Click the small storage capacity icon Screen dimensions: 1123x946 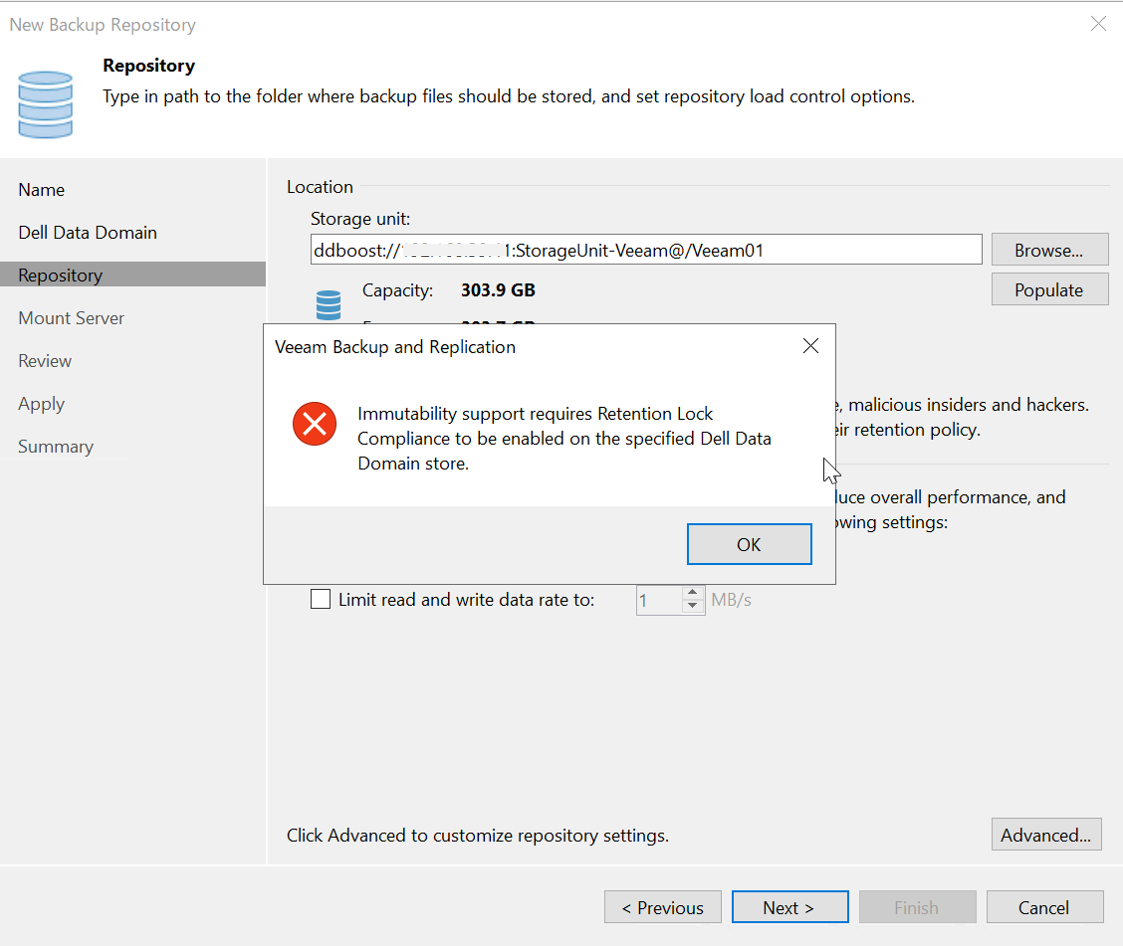click(329, 305)
